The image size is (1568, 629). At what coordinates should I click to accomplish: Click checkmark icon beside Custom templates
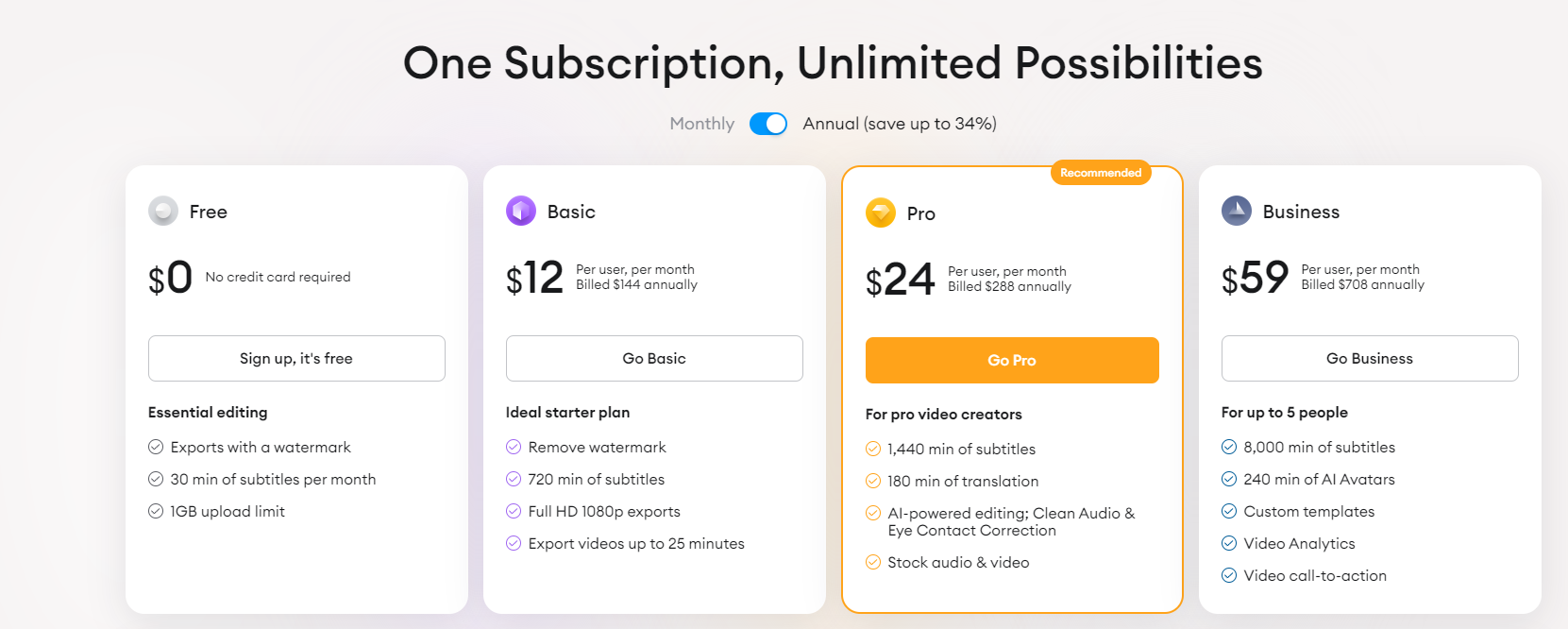coord(1229,511)
